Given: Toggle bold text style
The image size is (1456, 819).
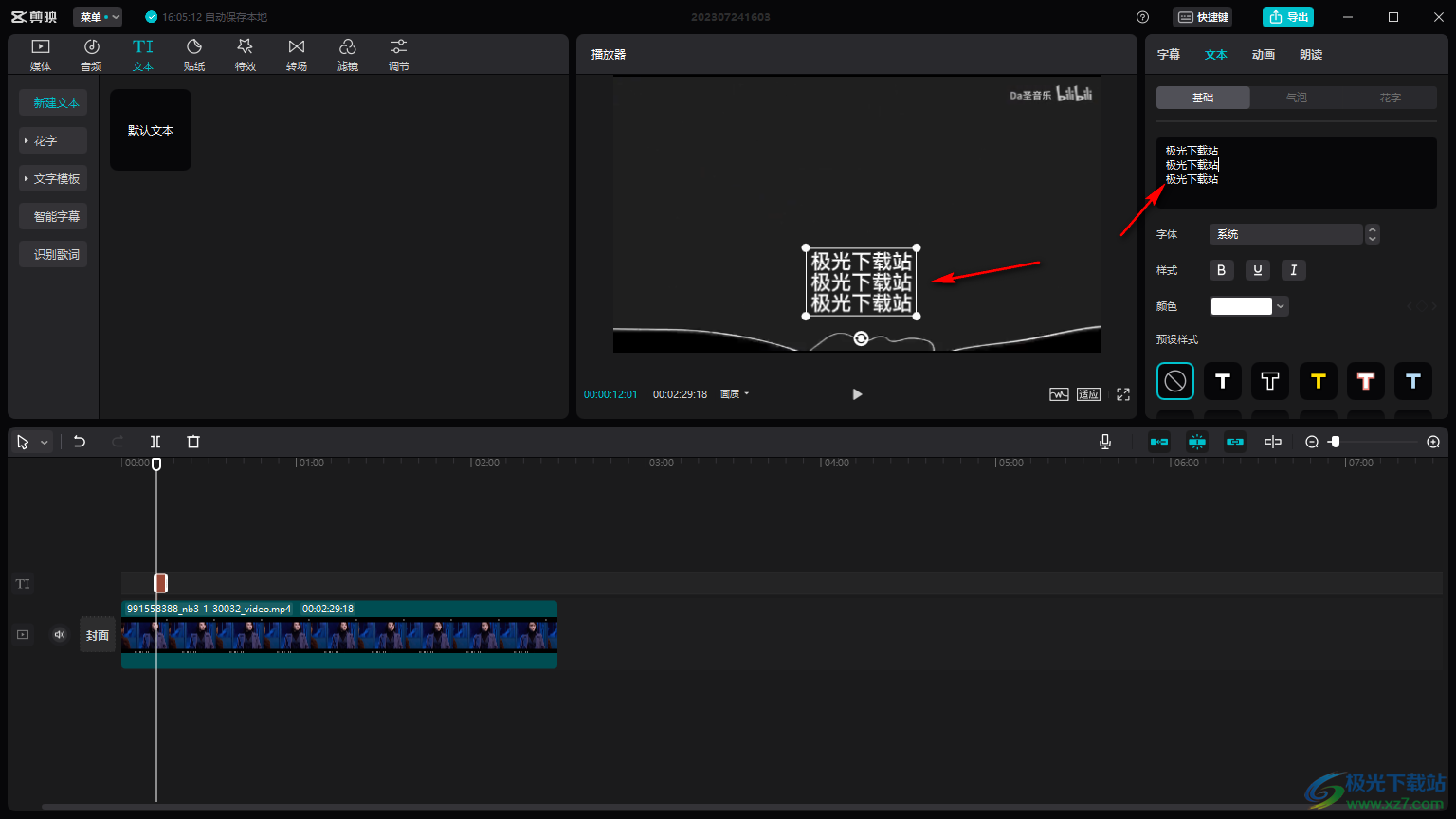Looking at the screenshot, I should (1221, 270).
